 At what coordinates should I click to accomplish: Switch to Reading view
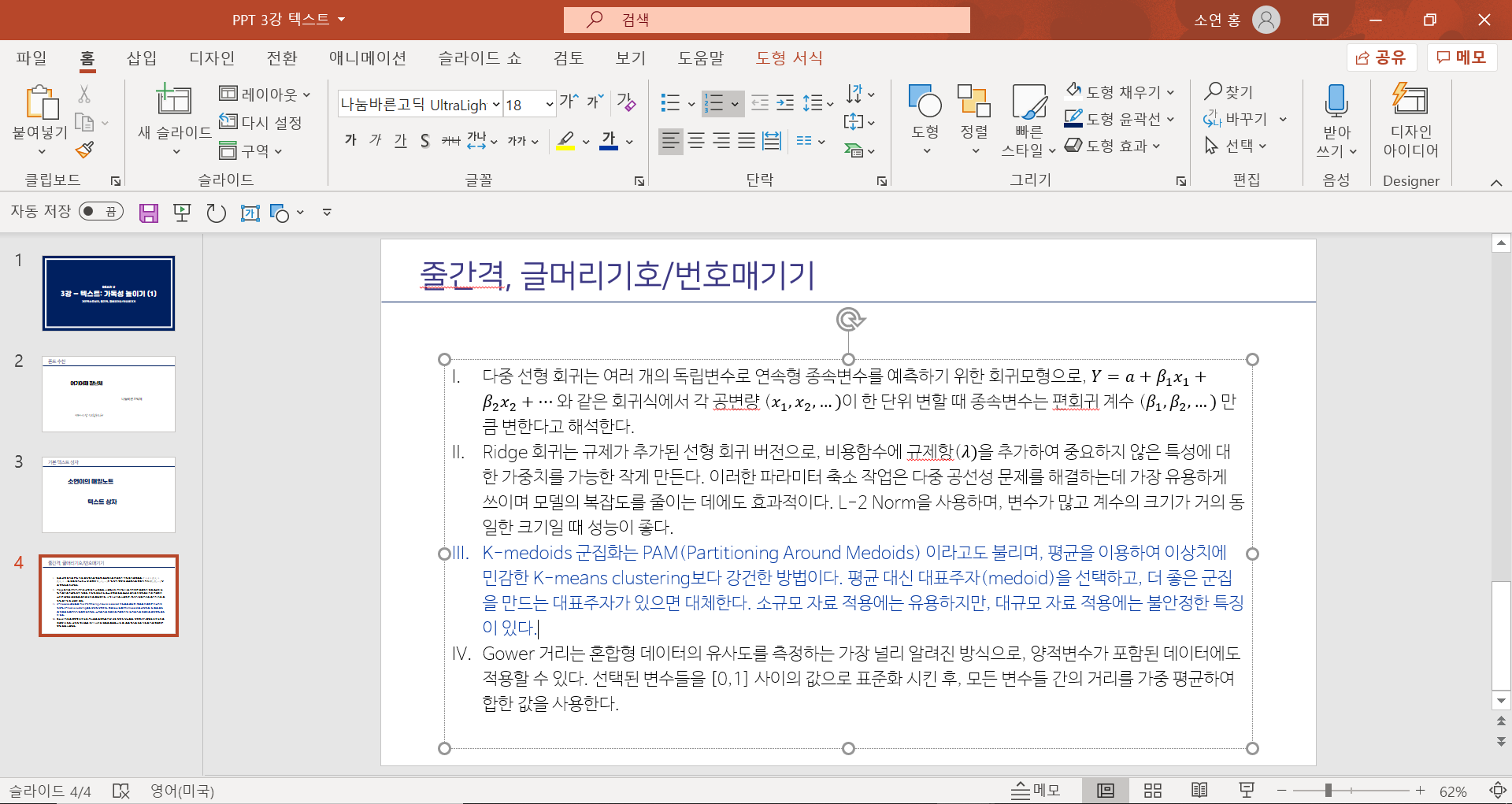coord(1199,791)
